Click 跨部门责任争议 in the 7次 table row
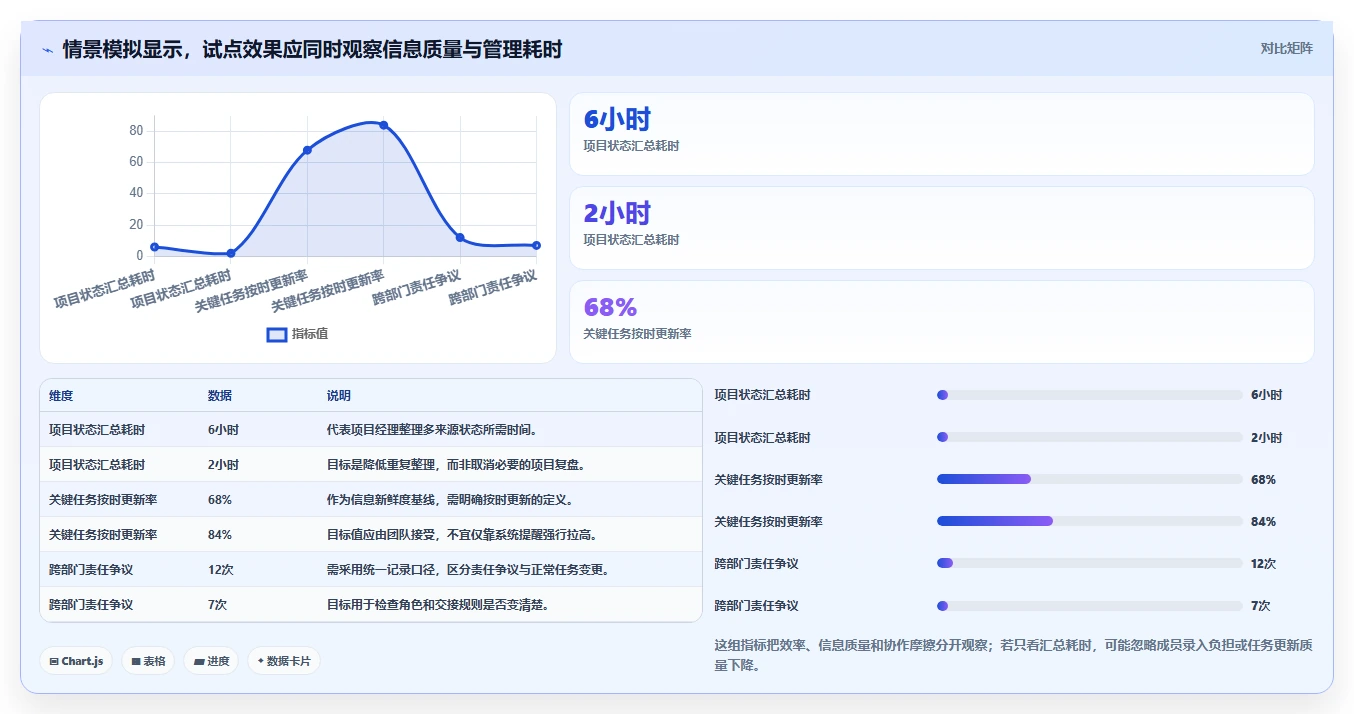This screenshot has width=1354, height=714. 91,605
